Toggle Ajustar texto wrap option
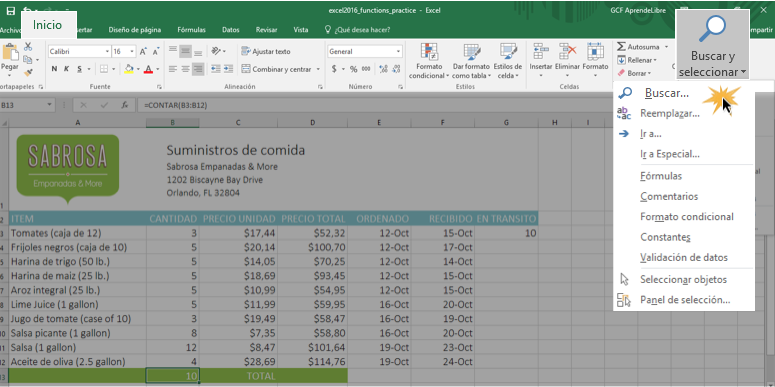The height and width of the screenshot is (387, 775). pos(266,51)
